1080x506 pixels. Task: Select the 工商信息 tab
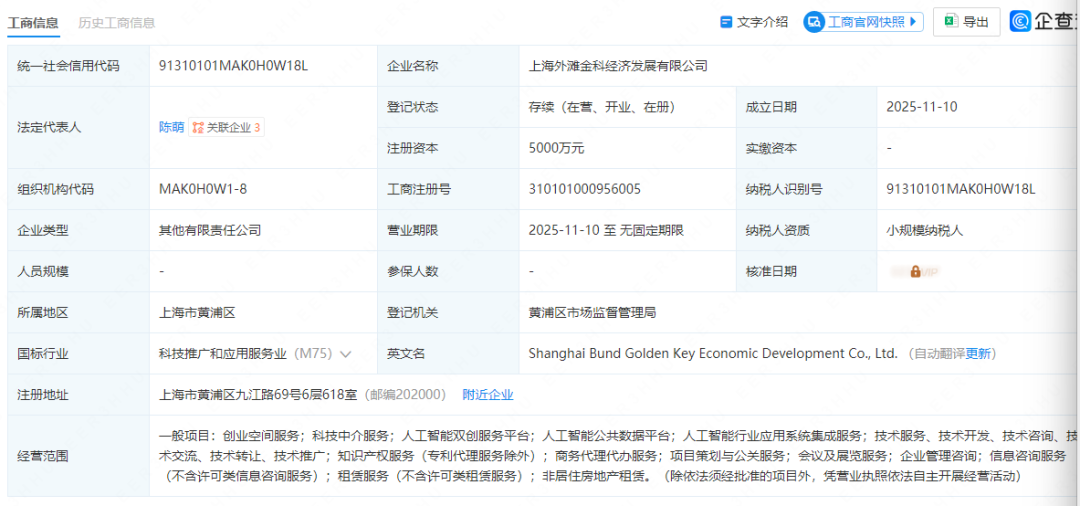32,23
